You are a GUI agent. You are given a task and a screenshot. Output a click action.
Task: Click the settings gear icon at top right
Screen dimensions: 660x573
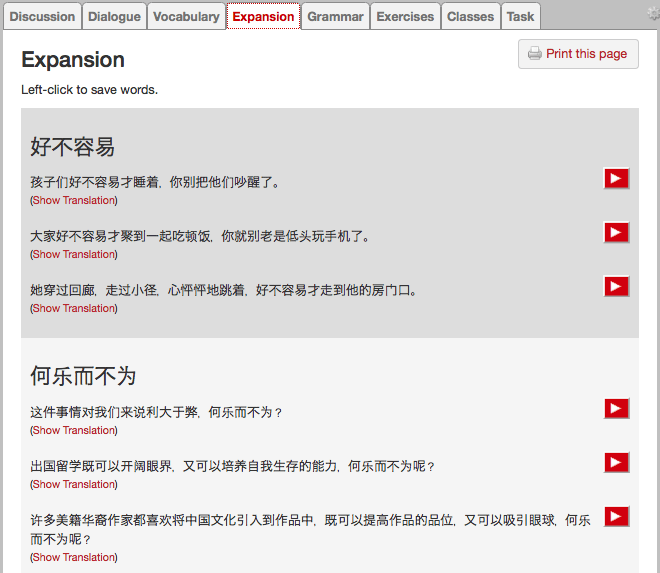tap(653, 14)
